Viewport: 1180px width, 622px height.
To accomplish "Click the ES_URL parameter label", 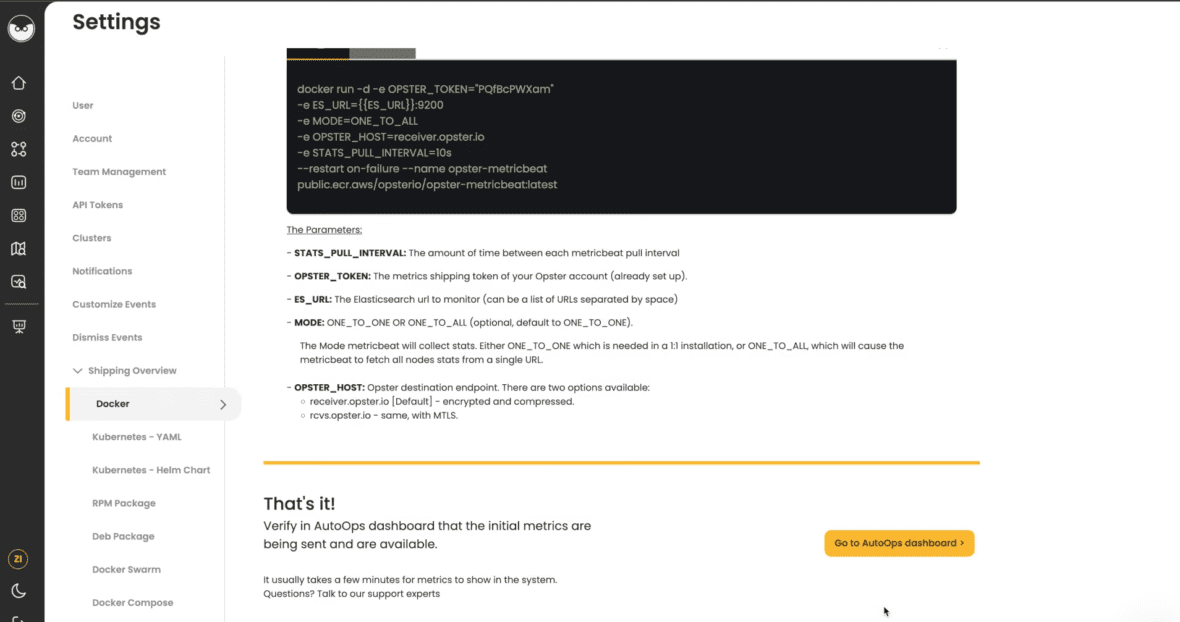I will [312, 299].
